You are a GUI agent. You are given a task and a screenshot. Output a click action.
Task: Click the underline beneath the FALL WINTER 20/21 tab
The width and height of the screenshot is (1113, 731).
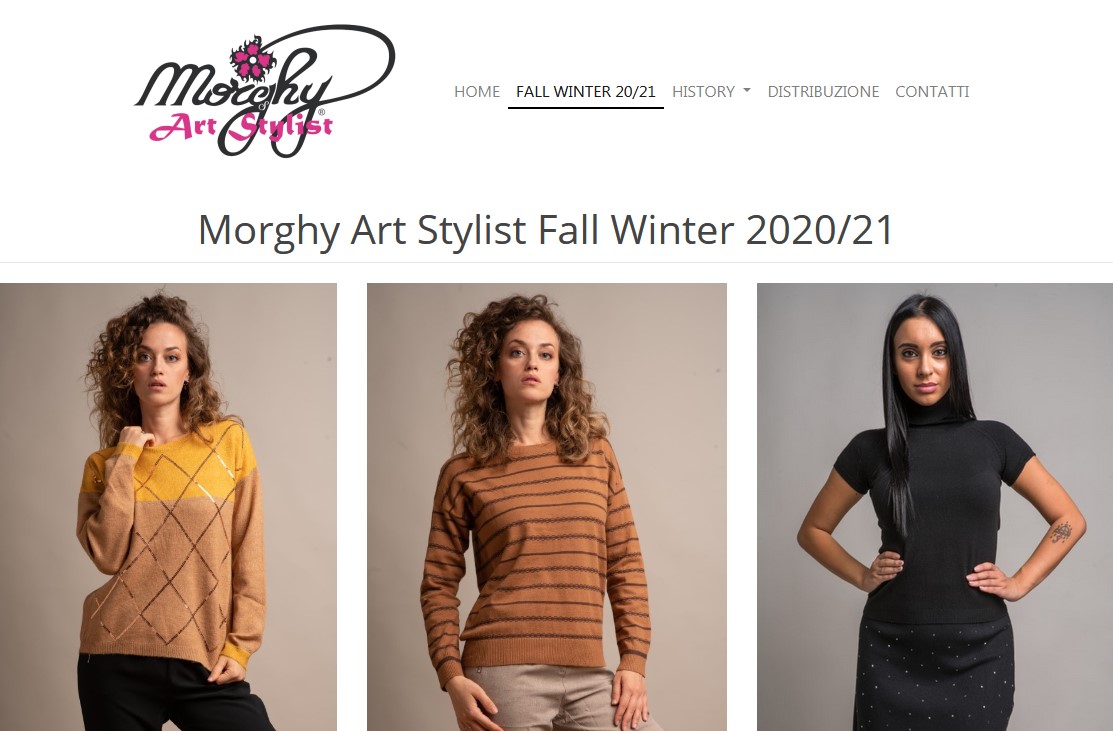pyautogui.click(x=586, y=108)
